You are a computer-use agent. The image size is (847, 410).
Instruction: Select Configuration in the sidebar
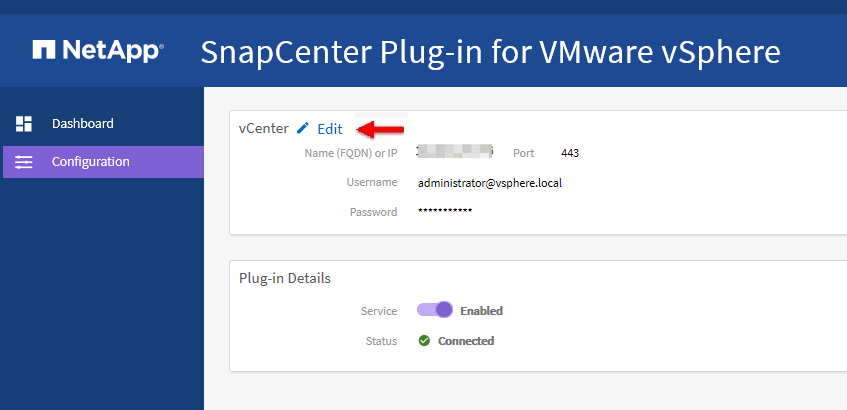point(90,162)
